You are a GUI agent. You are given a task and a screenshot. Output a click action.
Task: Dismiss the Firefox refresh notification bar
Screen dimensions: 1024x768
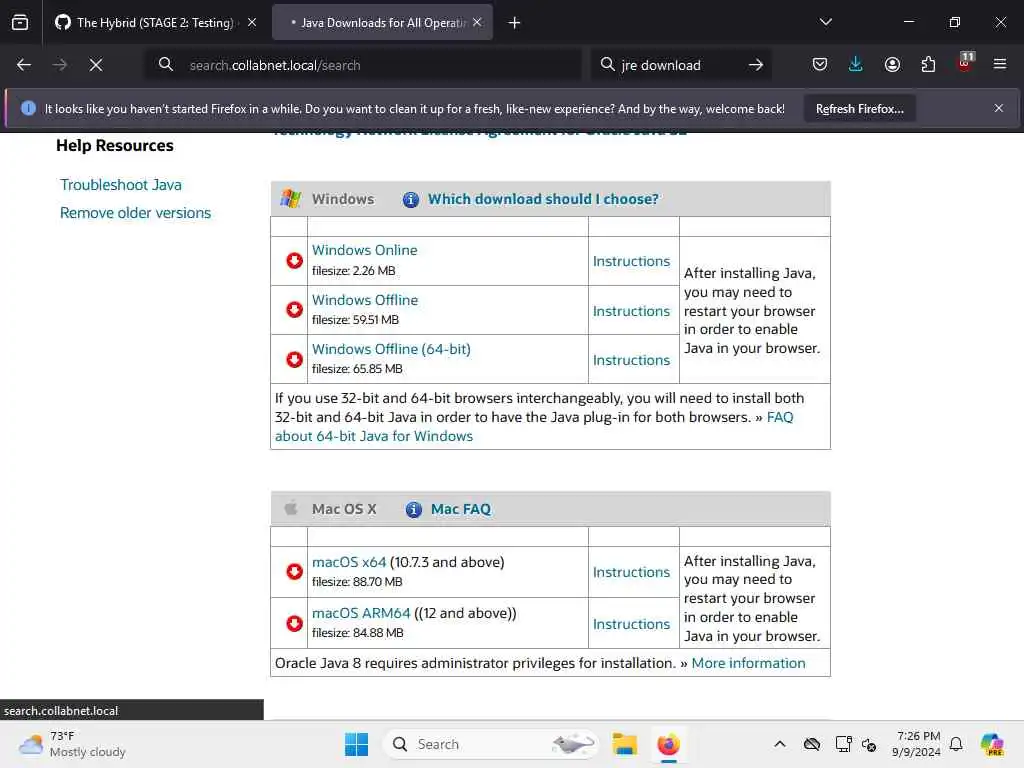[999, 108]
